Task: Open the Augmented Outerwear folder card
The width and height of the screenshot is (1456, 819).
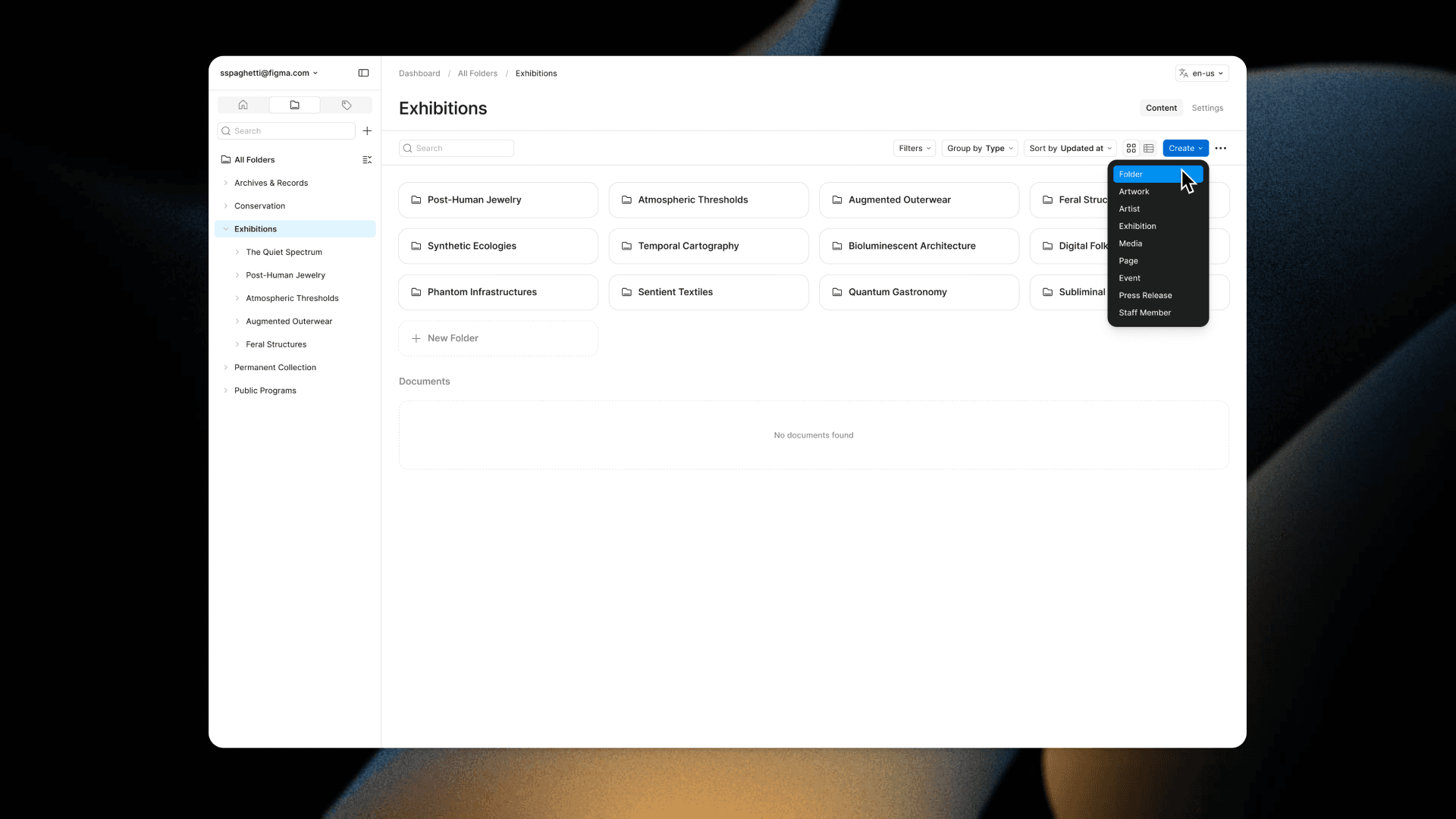Action: coord(919,200)
